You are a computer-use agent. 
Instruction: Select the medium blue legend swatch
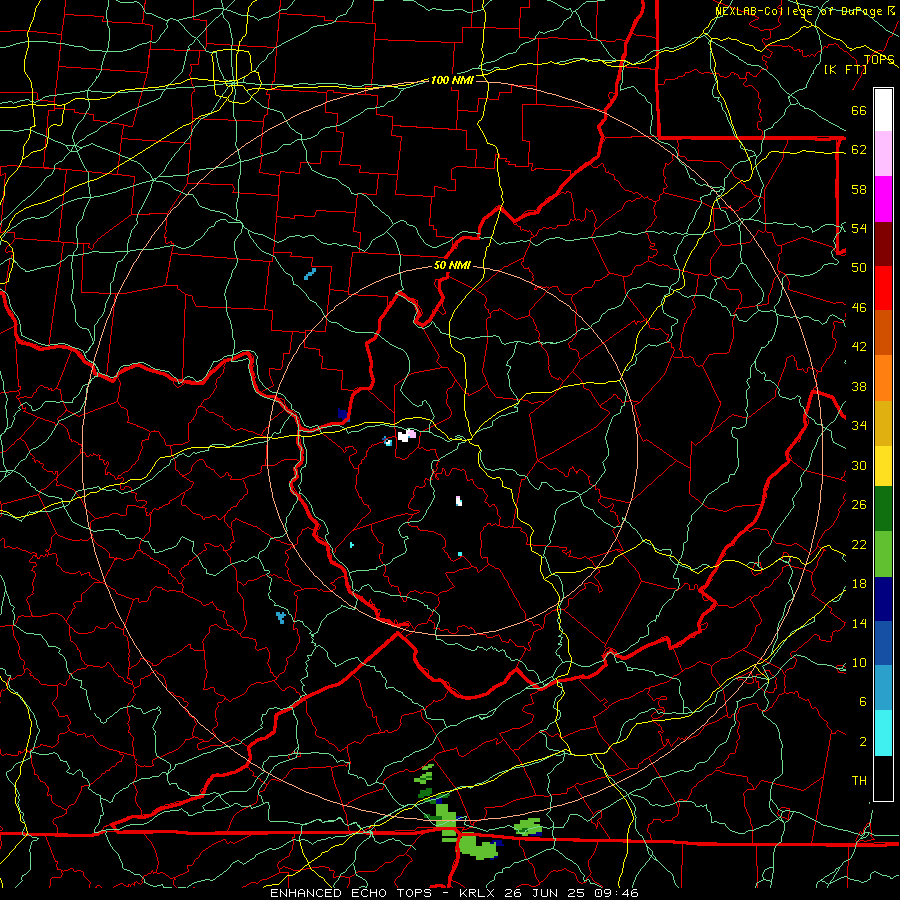click(x=883, y=643)
